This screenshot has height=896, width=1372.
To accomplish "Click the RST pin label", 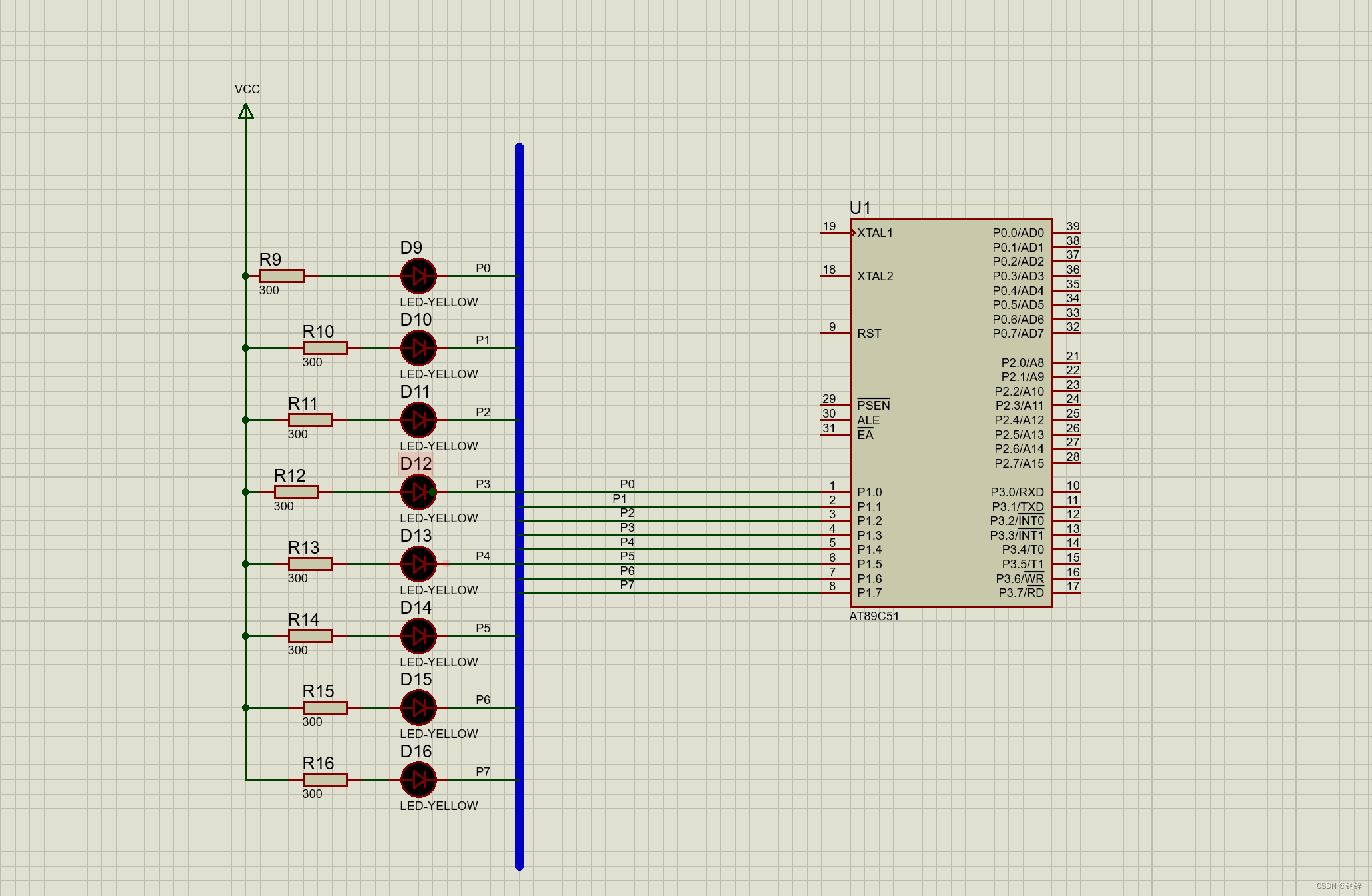I will point(869,334).
